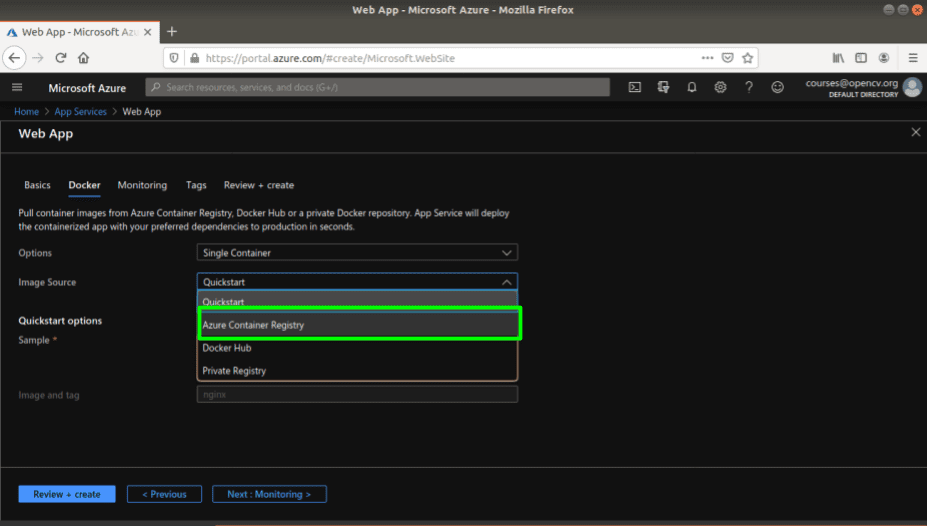Screen dimensions: 929x526
Task: Expand the Options Single Container dropdown
Action: (357, 252)
